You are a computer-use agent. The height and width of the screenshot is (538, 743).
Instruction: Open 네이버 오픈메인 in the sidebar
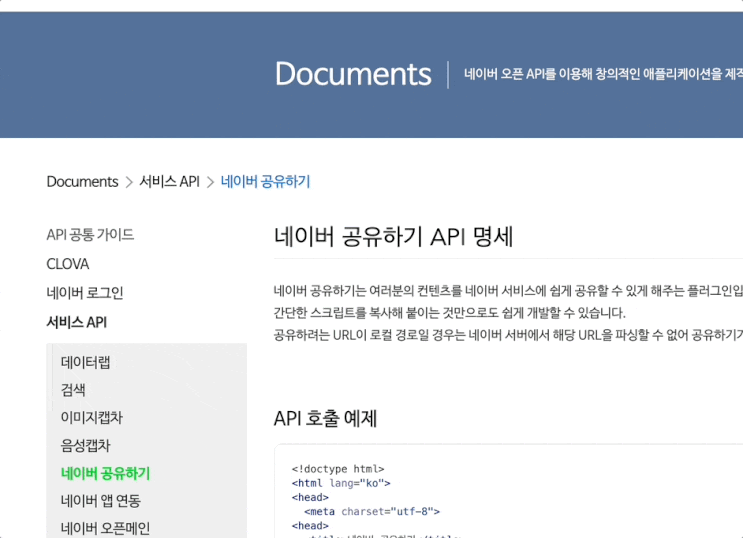click(105, 528)
